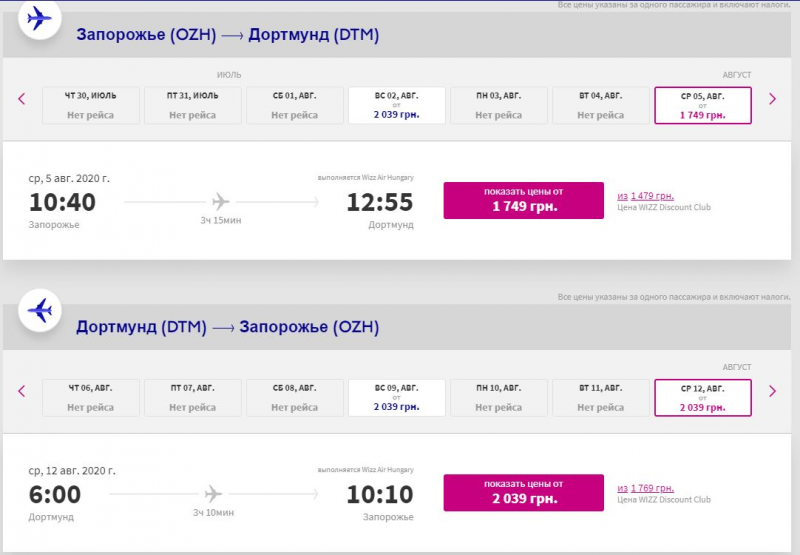800x555 pixels.
Task: Show later return dates with right arrow
Action: [772, 391]
